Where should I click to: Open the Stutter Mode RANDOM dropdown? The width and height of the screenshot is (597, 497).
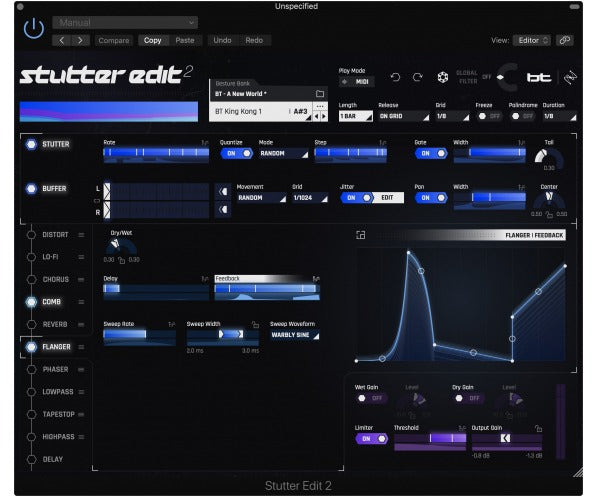283,153
